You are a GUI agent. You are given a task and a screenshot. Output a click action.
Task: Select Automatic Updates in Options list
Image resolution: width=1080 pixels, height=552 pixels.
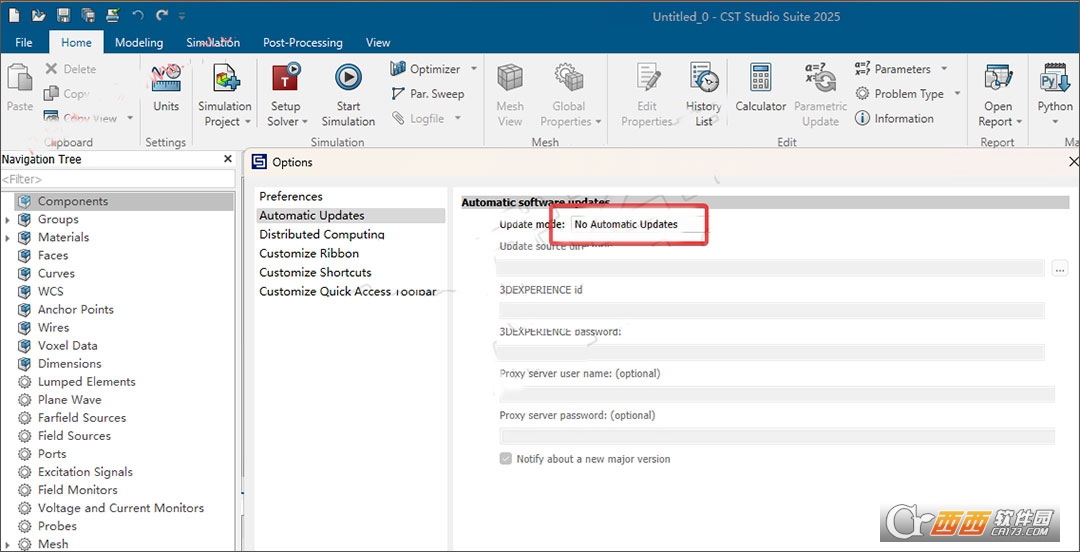pyautogui.click(x=351, y=216)
